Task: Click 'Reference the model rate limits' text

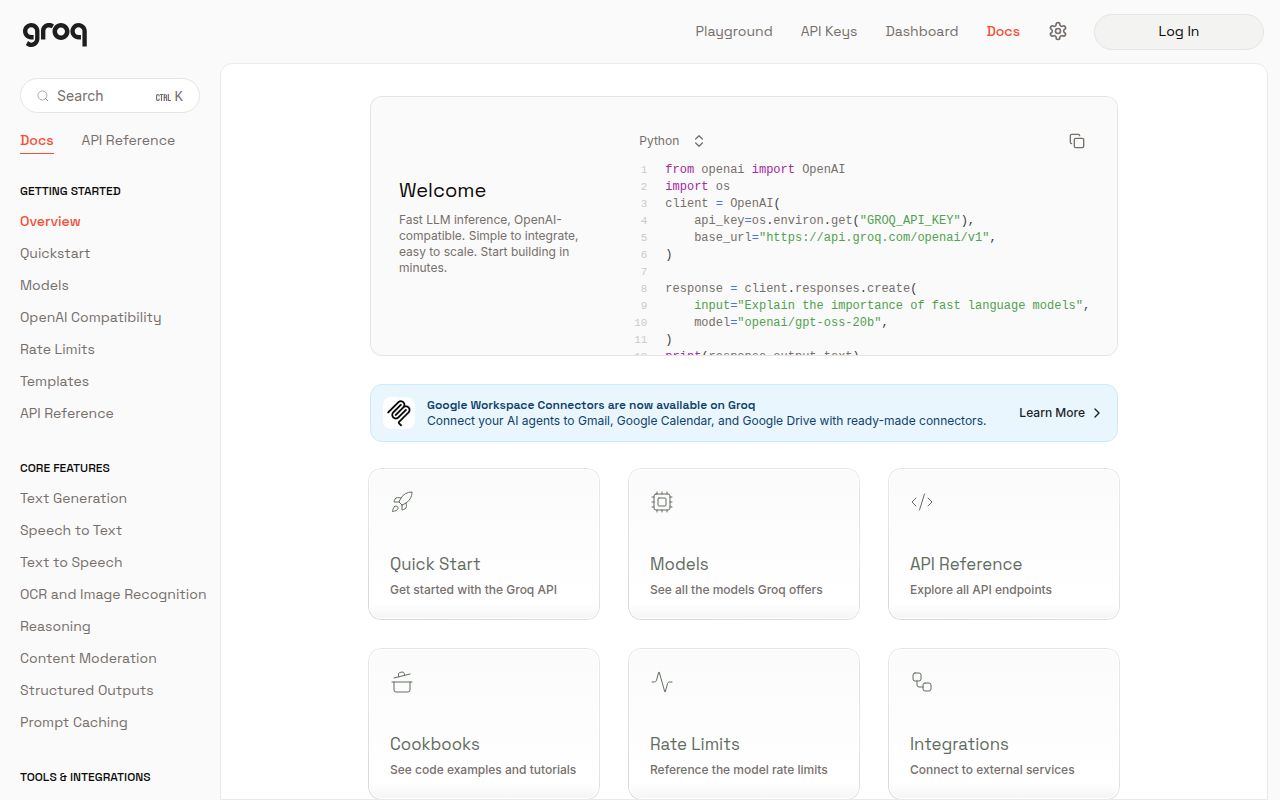Action: [x=739, y=770]
